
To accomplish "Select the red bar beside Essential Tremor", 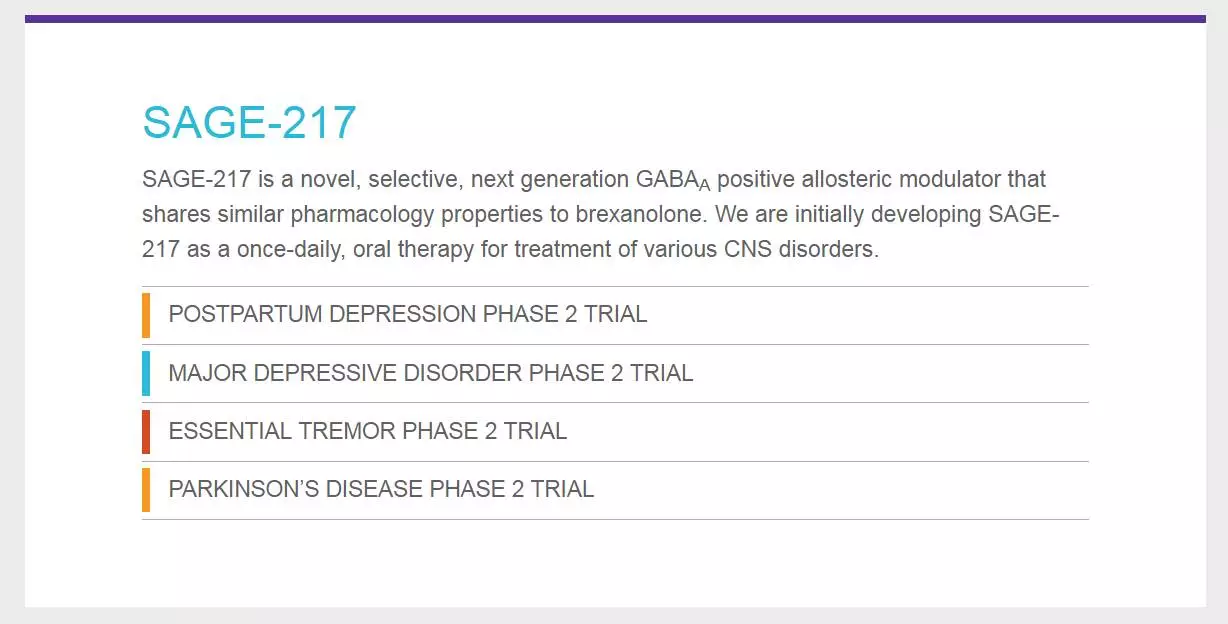I will coord(146,432).
